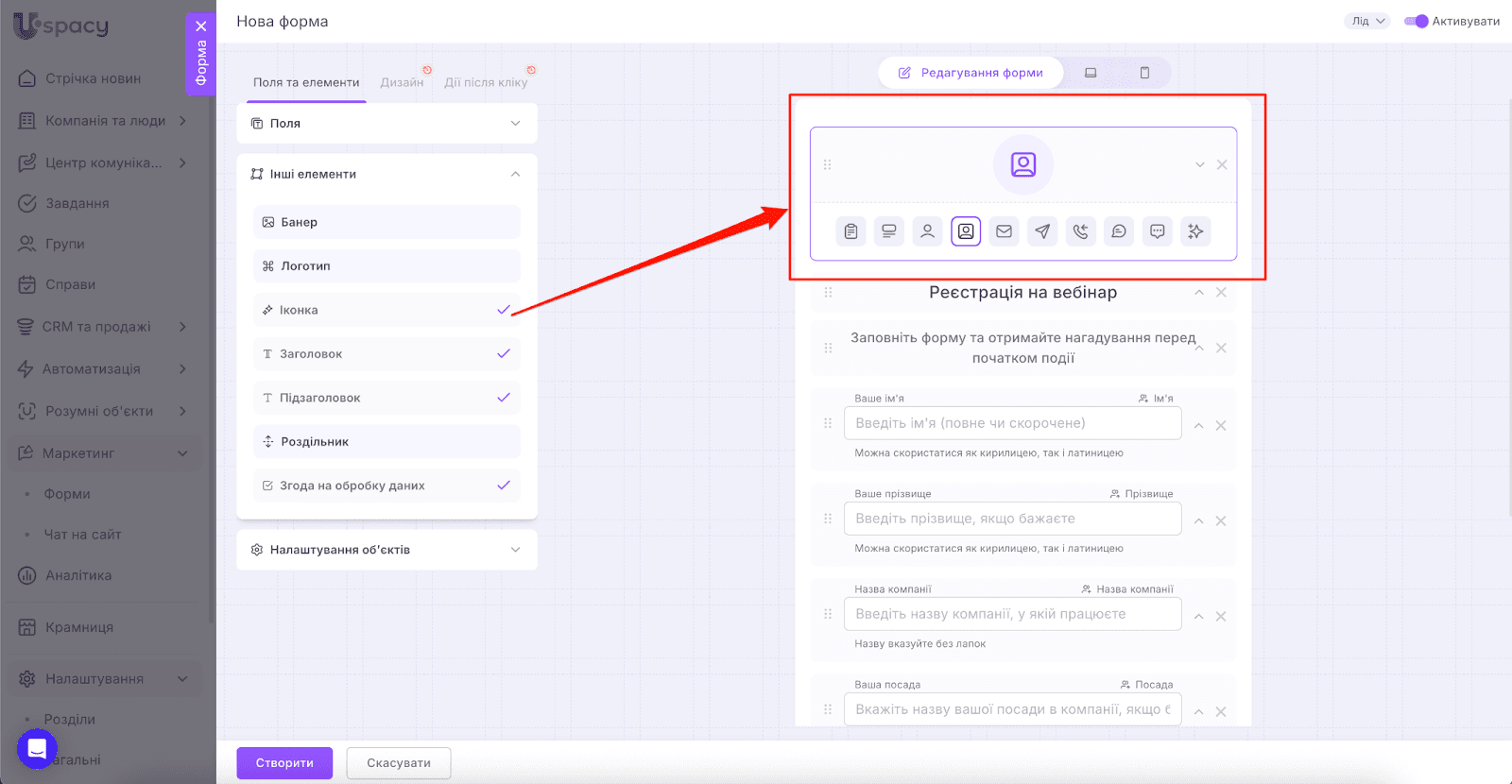The width and height of the screenshot is (1512, 784).
Task: Open Аналітика in sidebar
Action: tap(78, 575)
